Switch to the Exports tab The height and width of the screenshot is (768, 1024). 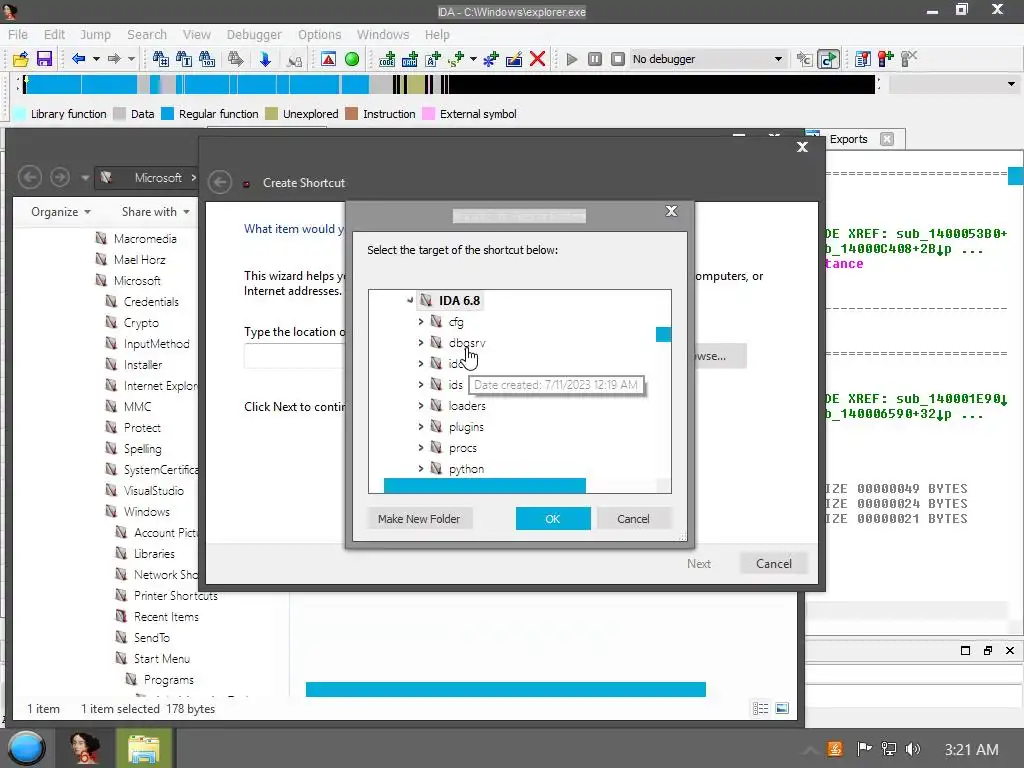(848, 139)
